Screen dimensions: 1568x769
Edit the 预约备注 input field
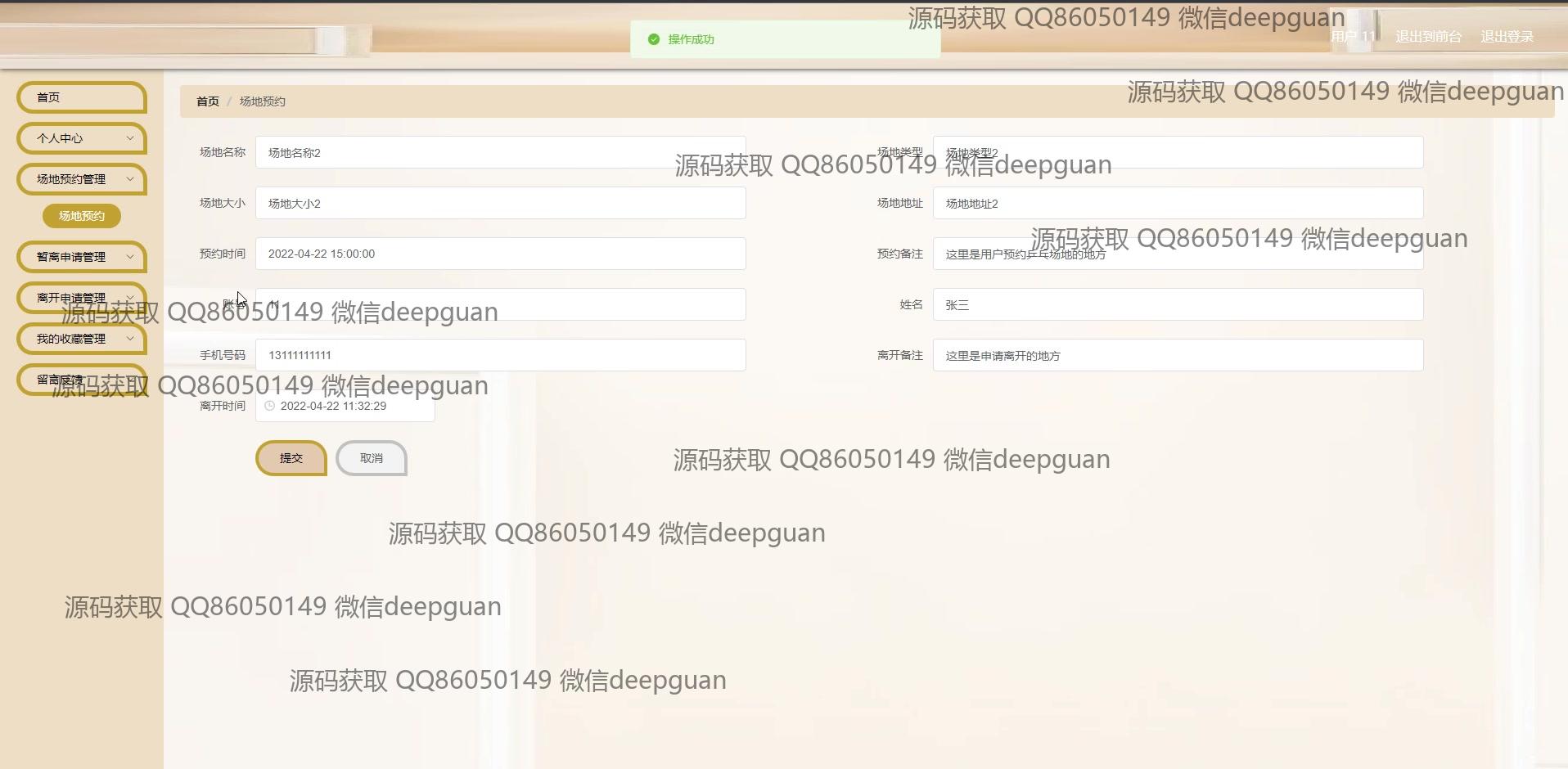1178,254
